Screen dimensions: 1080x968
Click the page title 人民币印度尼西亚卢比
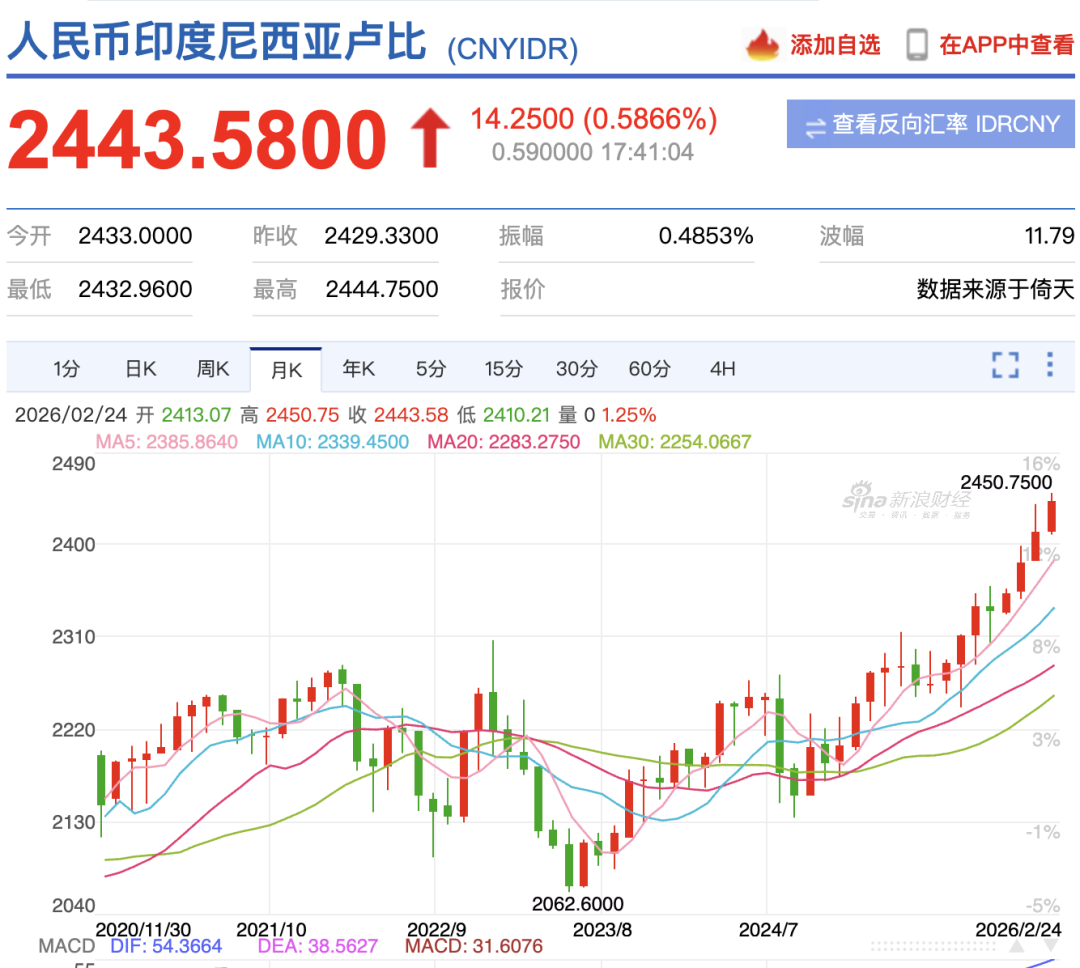pos(218,43)
